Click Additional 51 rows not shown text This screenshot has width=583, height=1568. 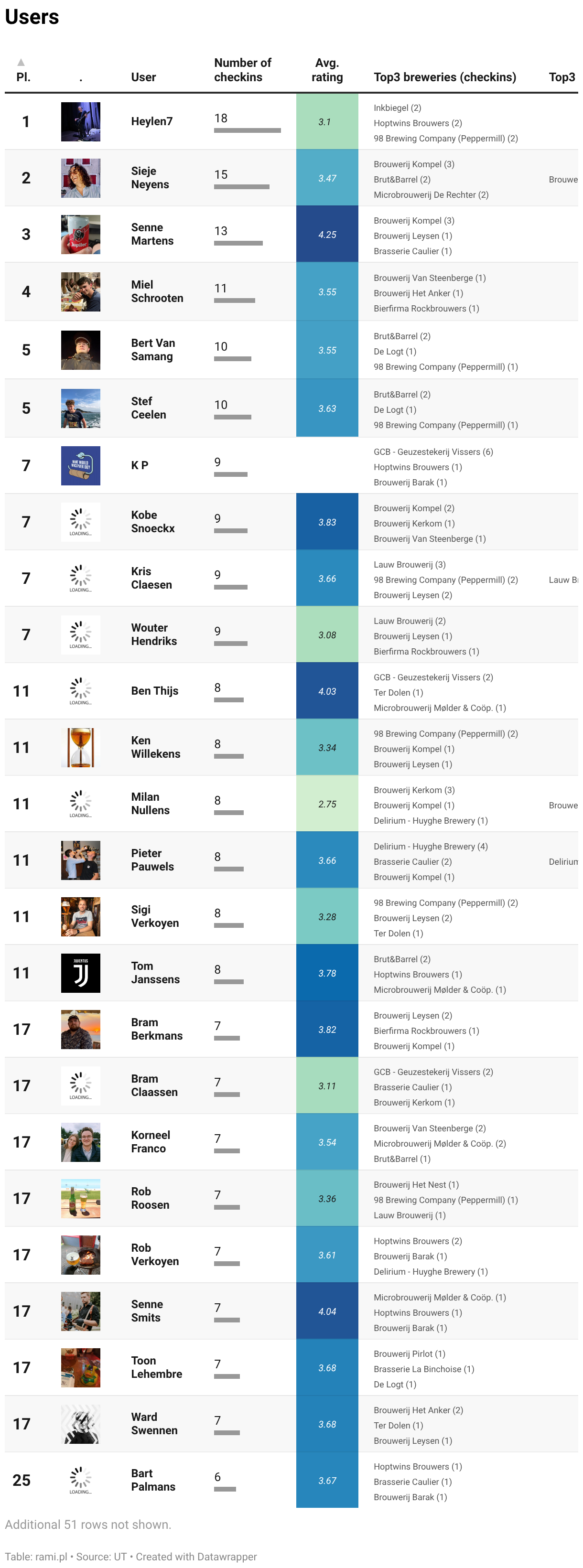click(x=88, y=1524)
